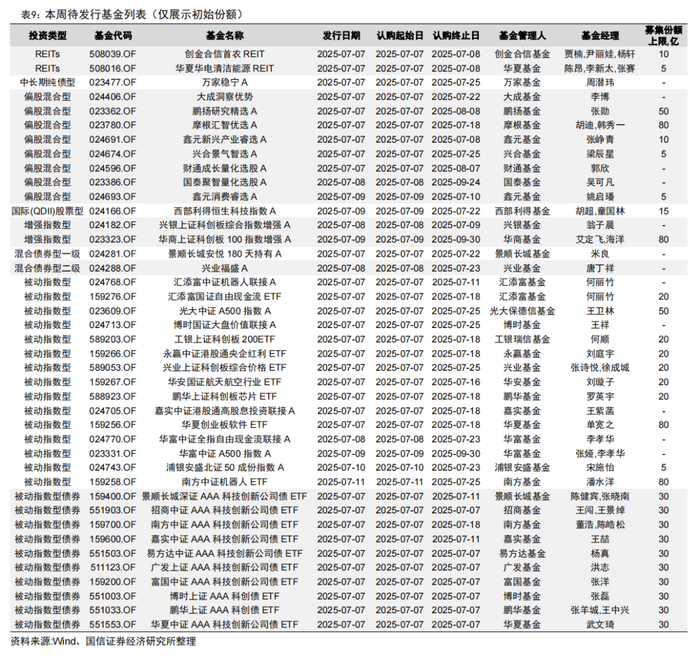Select fund code 023386.OF
The image size is (700, 656).
[x=112, y=182]
